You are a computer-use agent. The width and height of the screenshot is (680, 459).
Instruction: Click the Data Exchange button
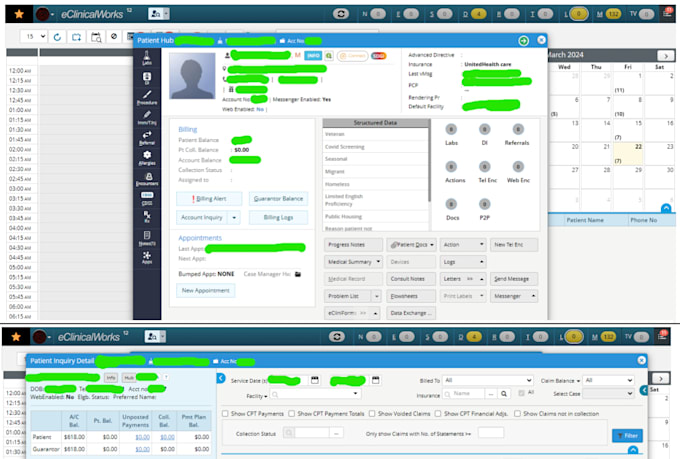tap(411, 313)
